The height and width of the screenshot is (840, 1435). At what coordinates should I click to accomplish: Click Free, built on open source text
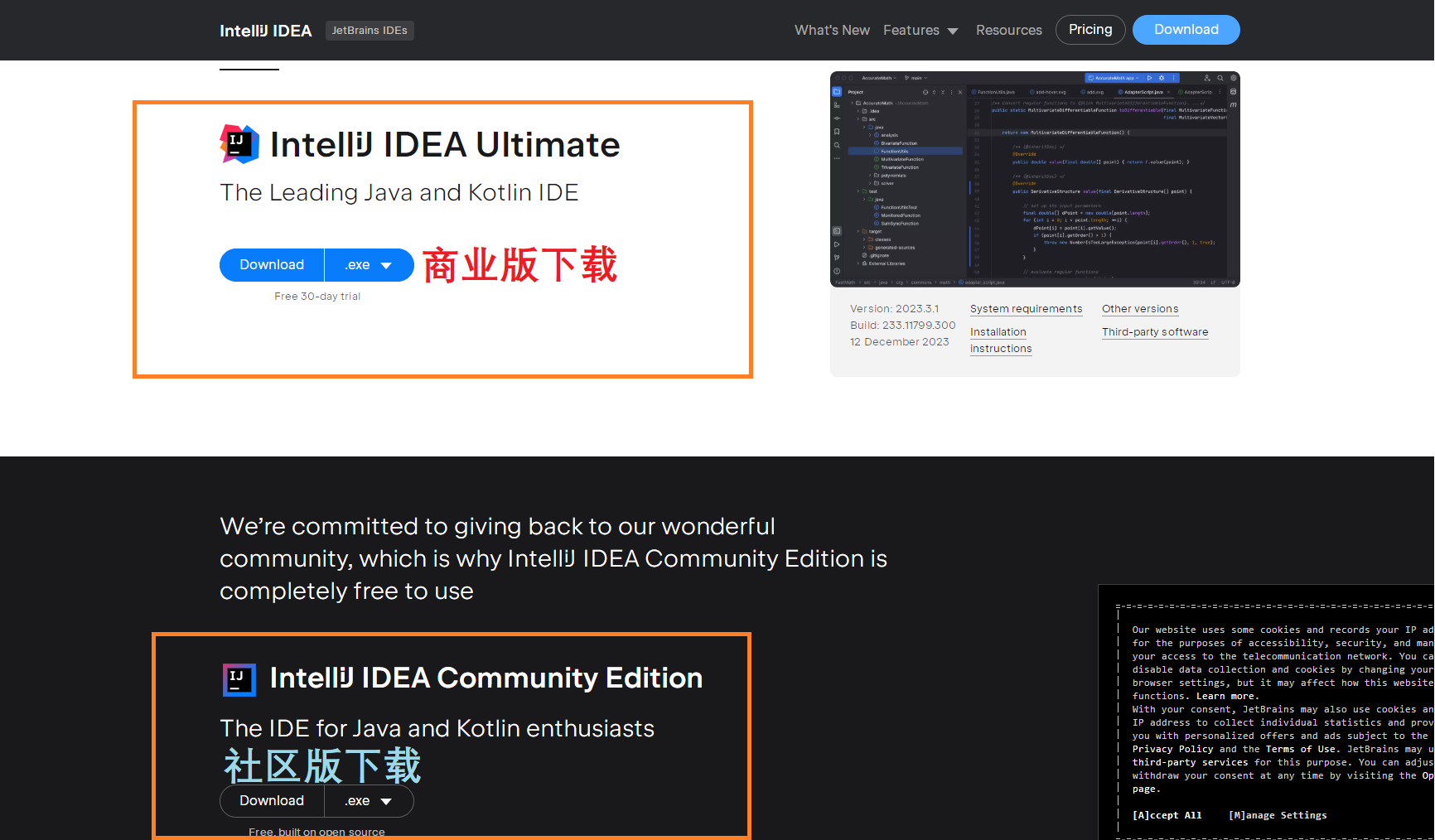316,833
